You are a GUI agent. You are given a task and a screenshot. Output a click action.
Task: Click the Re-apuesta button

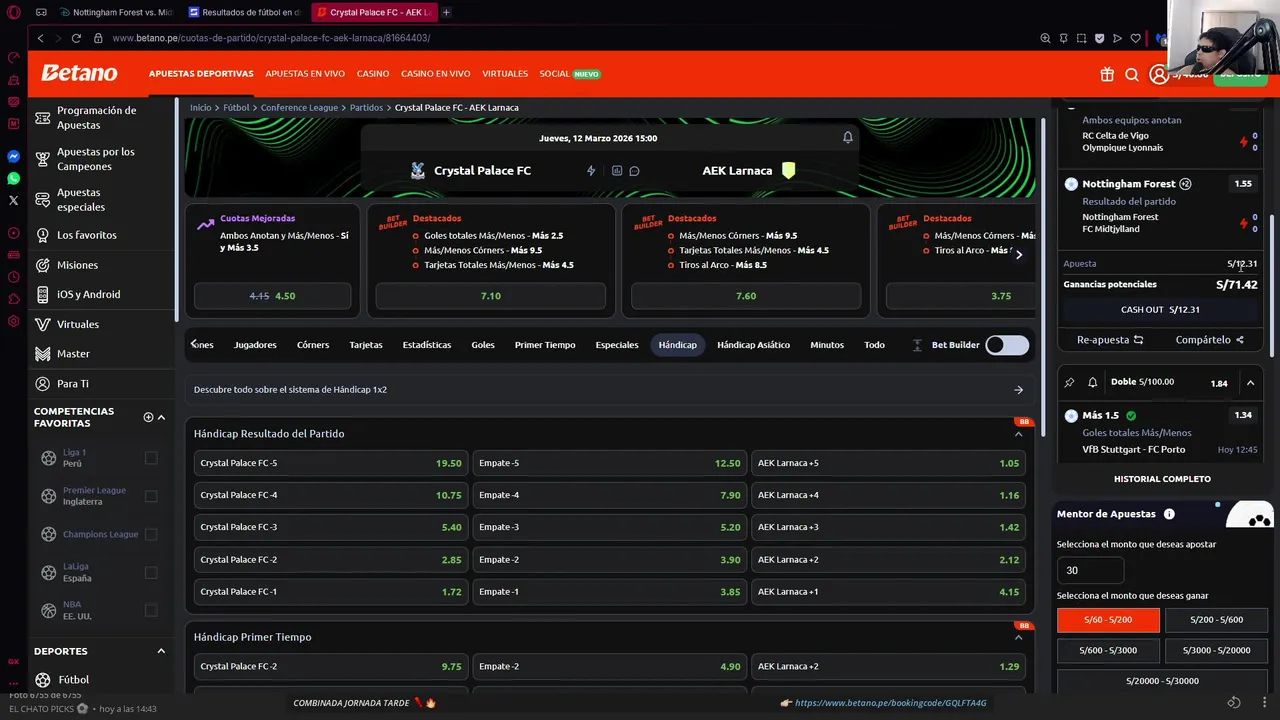coord(1110,340)
